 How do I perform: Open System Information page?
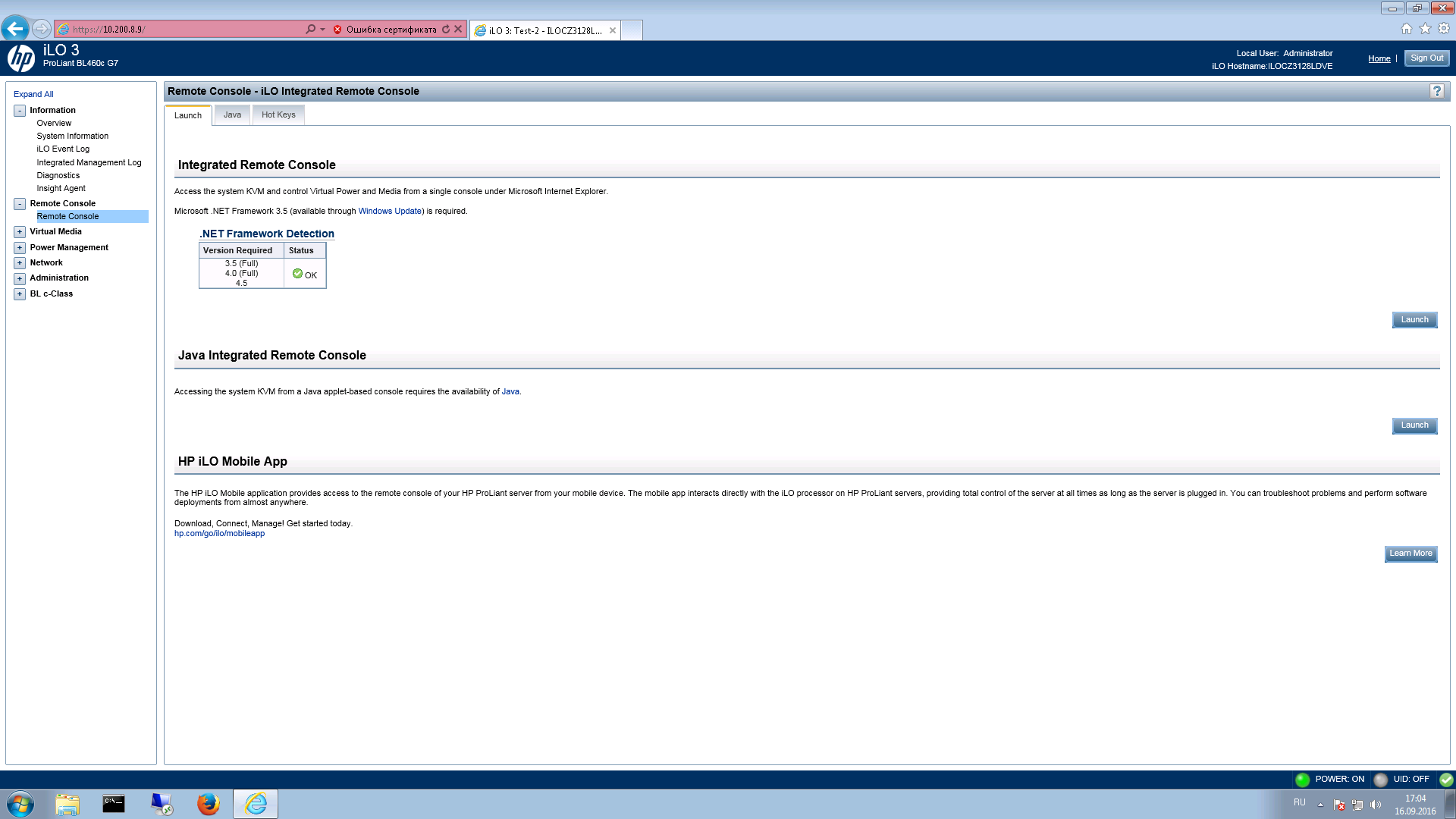pyautogui.click(x=72, y=136)
